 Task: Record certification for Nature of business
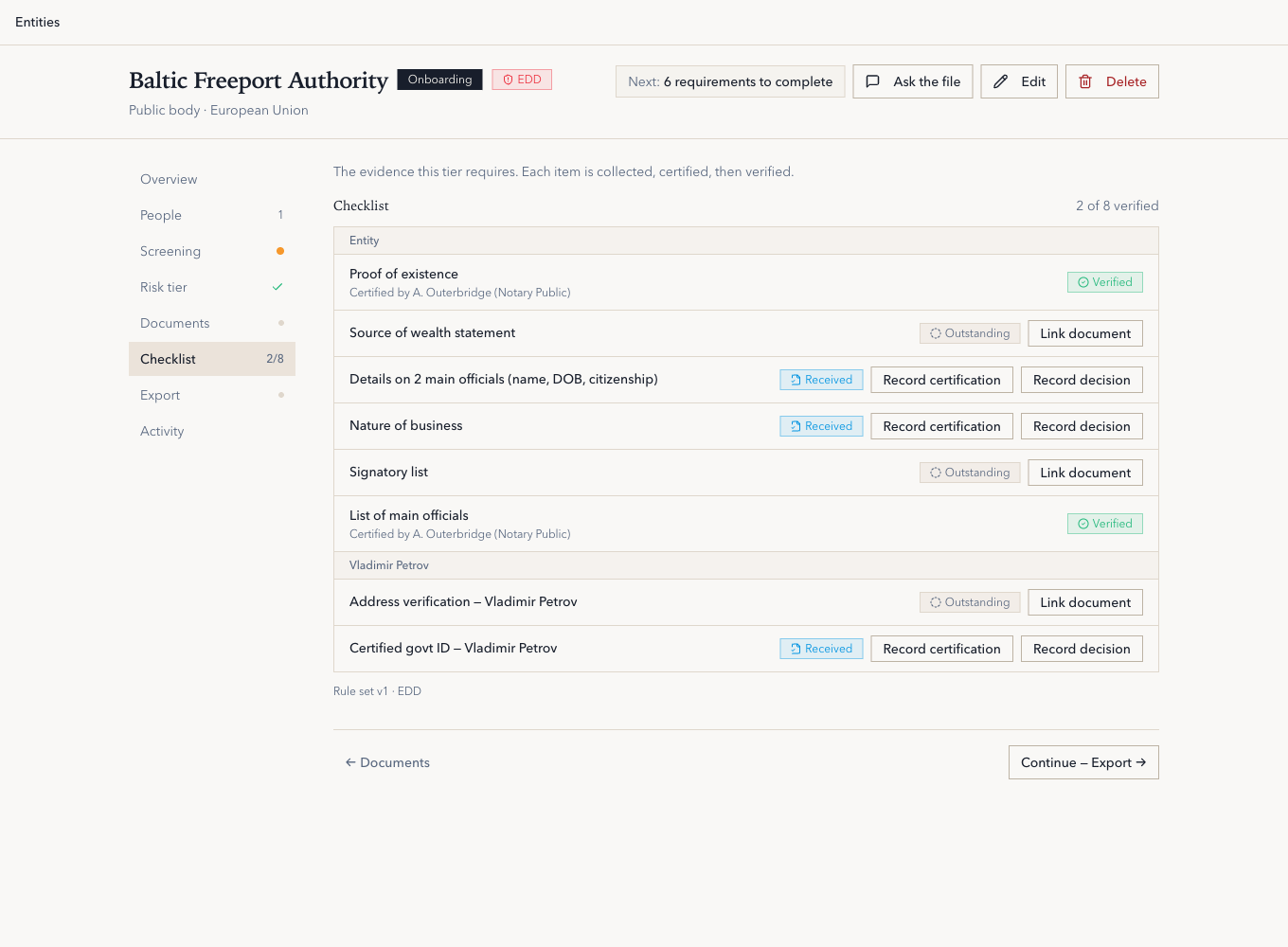tap(941, 426)
